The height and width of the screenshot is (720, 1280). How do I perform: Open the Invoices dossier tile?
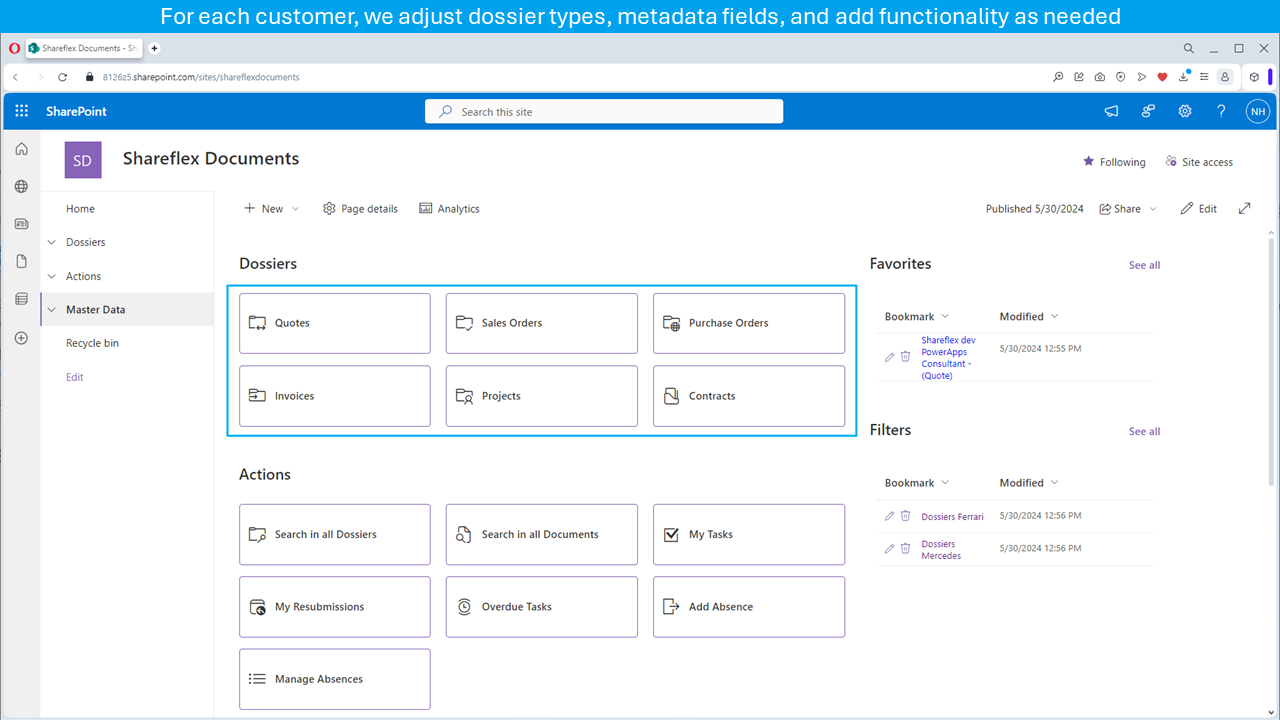pos(335,396)
